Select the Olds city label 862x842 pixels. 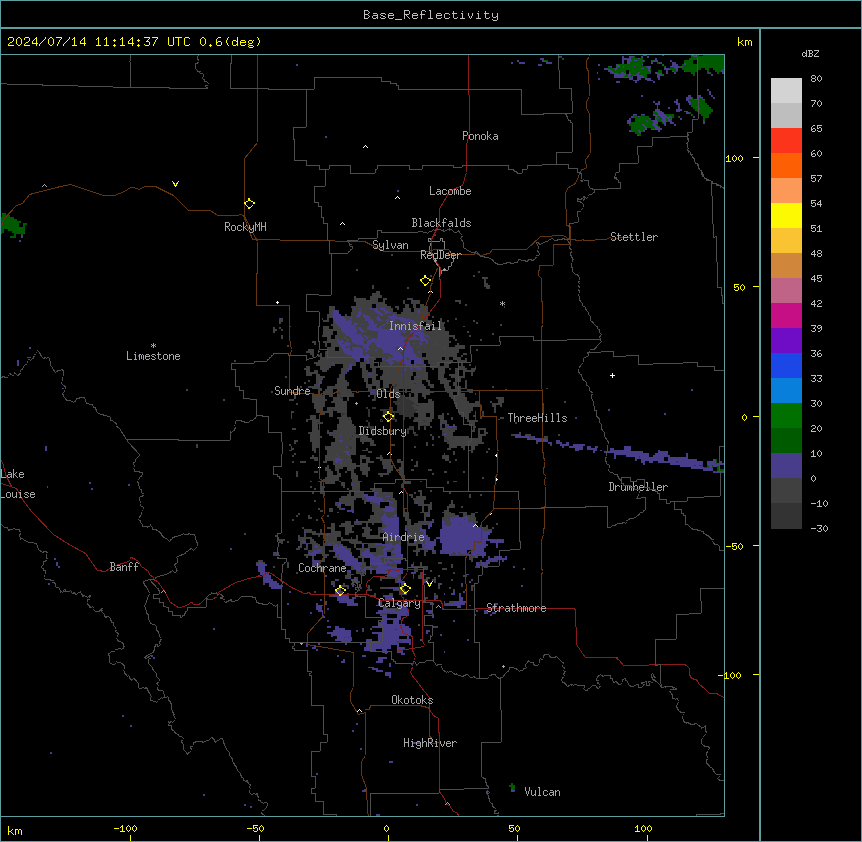pyautogui.click(x=388, y=394)
